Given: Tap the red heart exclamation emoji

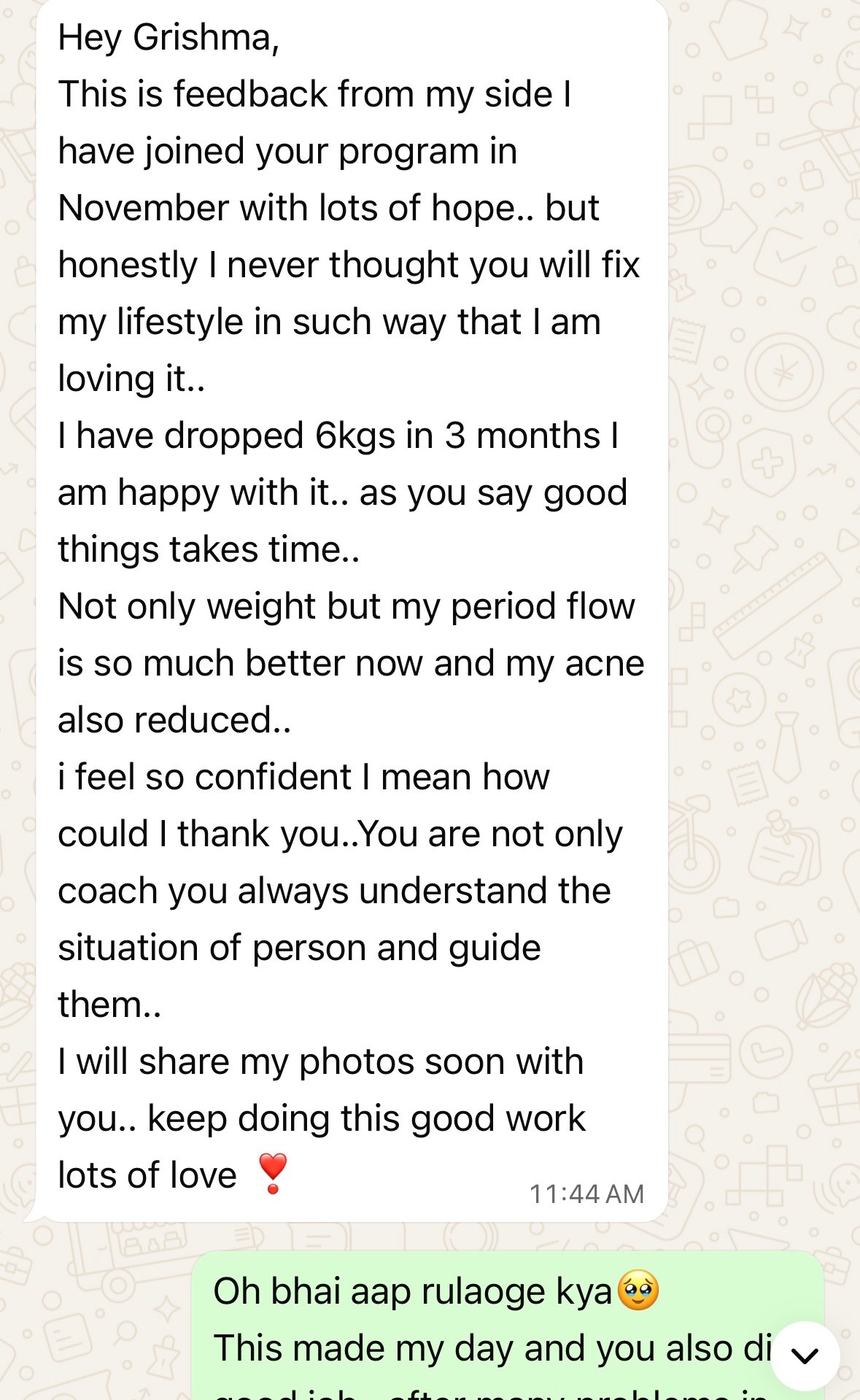Looking at the screenshot, I should point(273,1173).
